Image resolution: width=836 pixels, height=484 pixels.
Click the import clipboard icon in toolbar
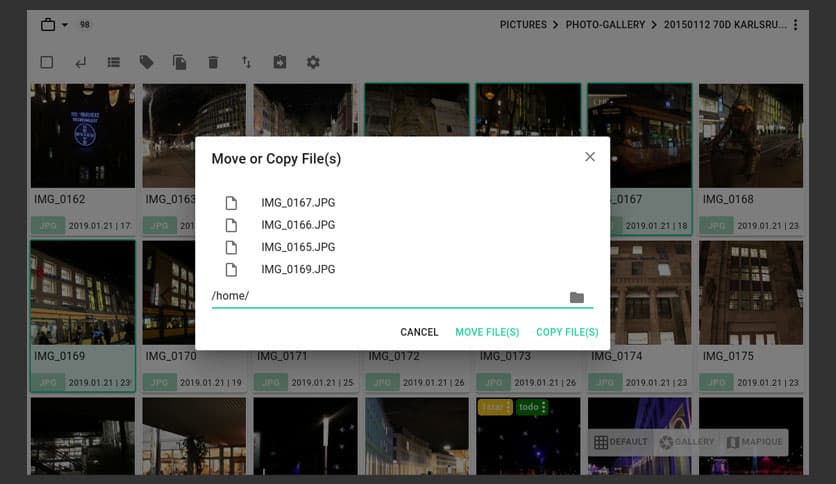(x=280, y=62)
